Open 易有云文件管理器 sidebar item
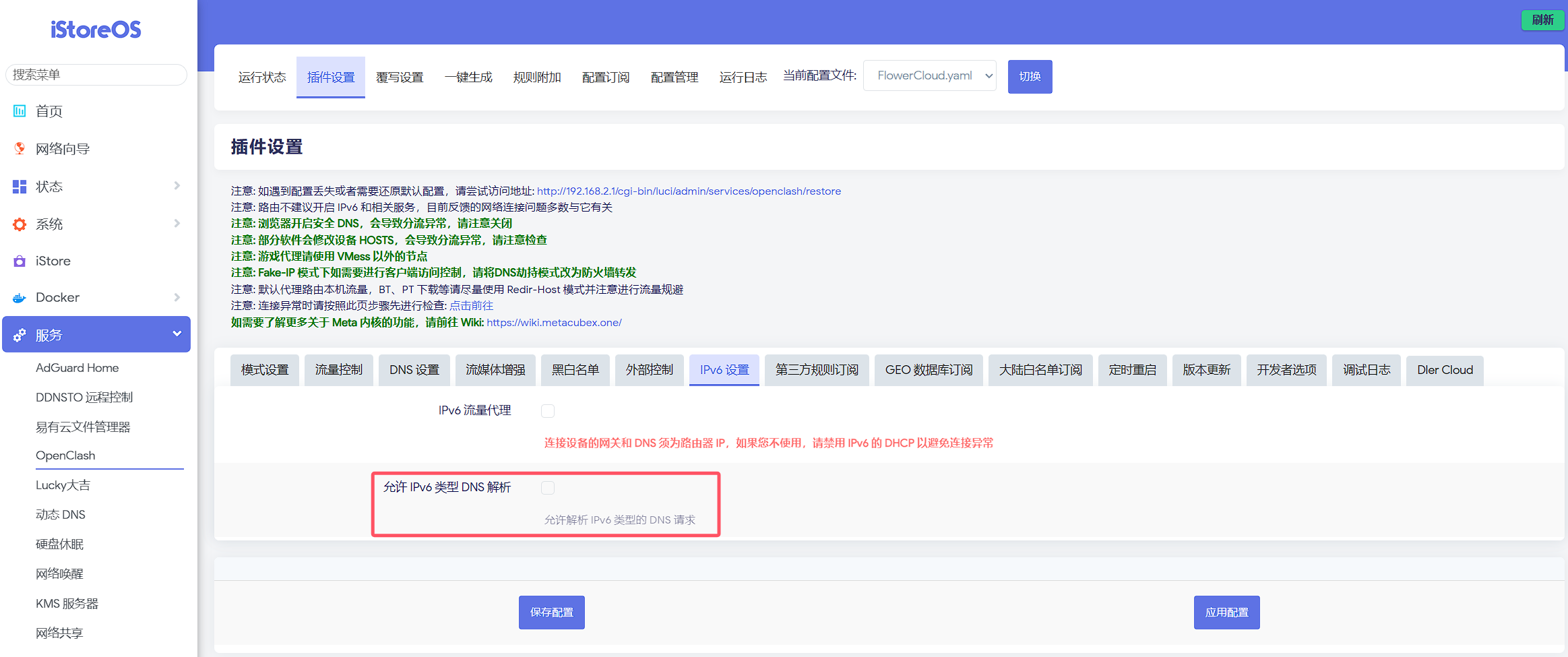 83,427
